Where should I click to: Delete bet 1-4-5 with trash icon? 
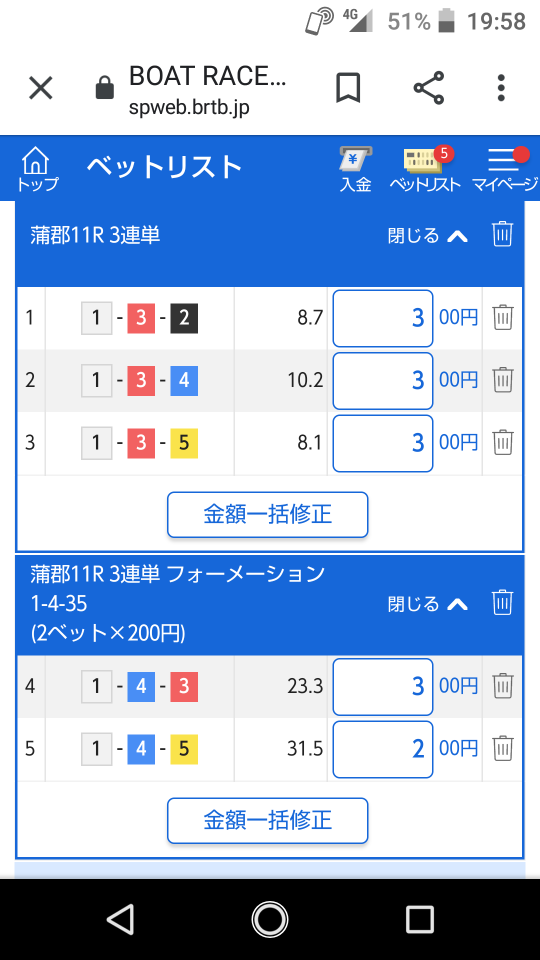point(503,748)
